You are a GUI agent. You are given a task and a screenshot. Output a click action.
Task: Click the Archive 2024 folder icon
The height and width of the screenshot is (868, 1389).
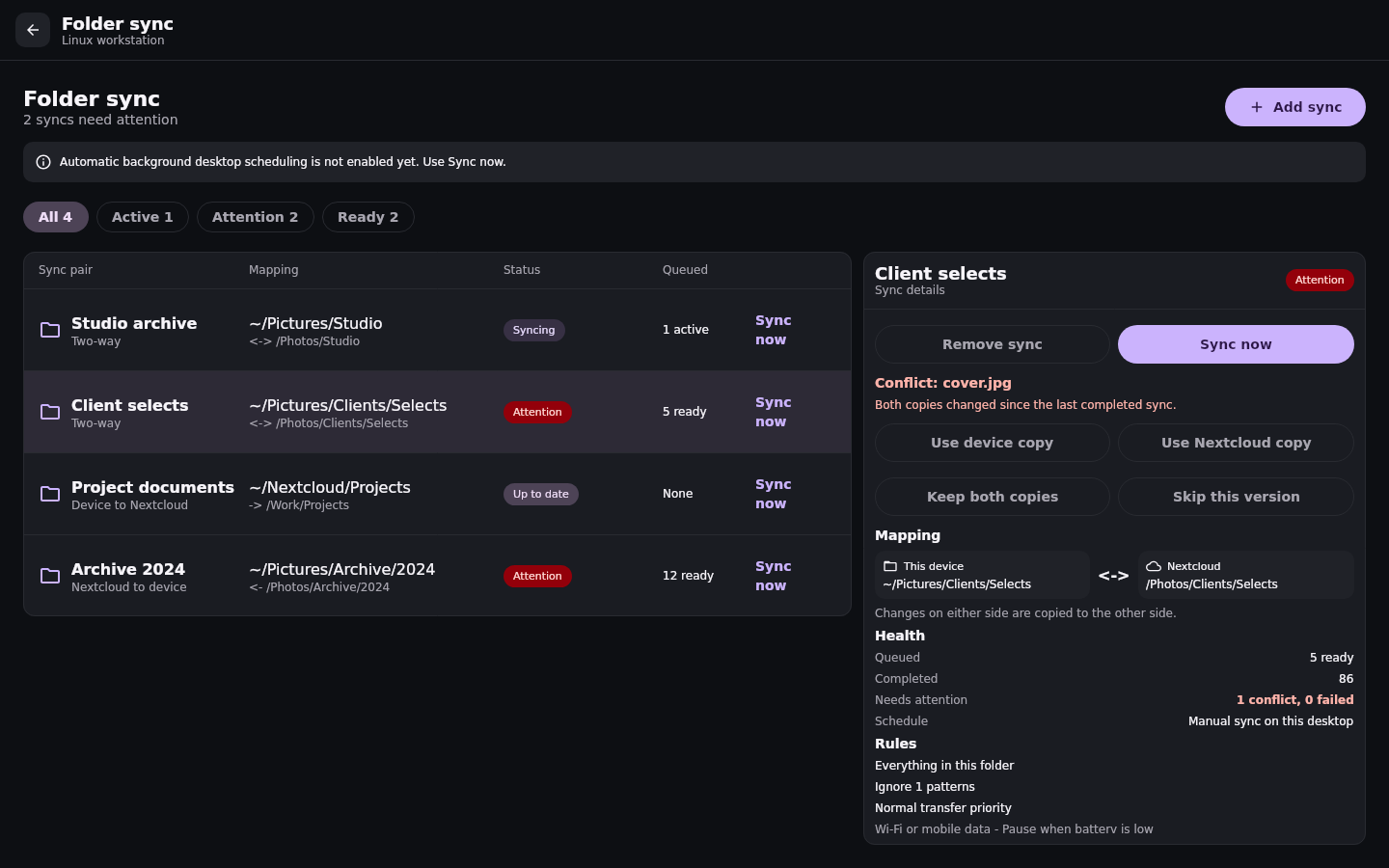50,576
